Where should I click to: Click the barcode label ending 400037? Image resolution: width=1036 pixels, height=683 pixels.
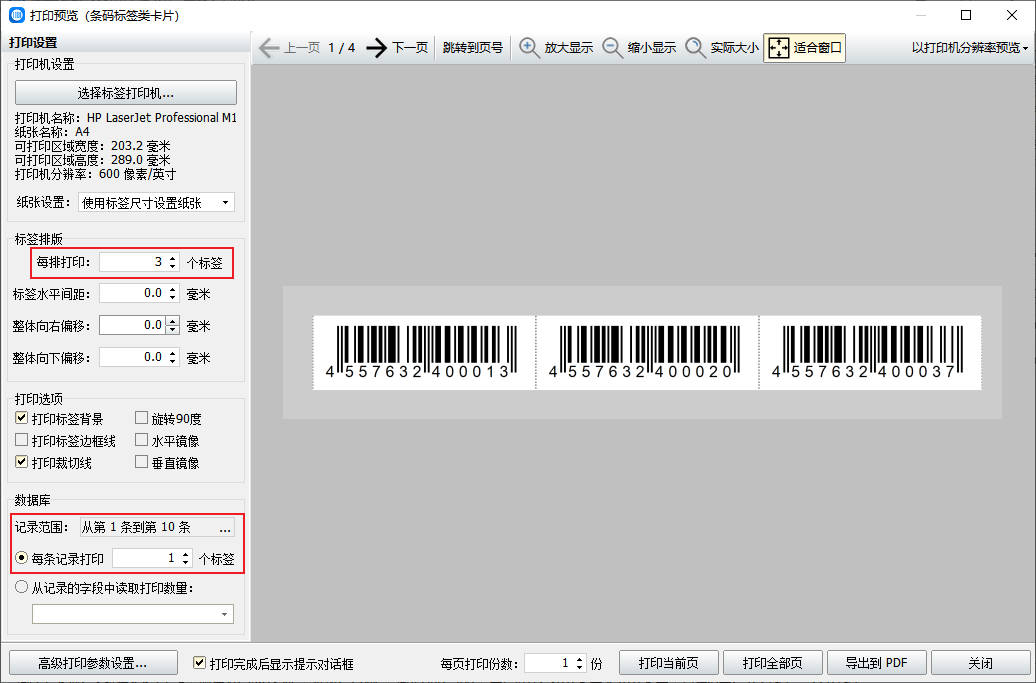pos(870,352)
